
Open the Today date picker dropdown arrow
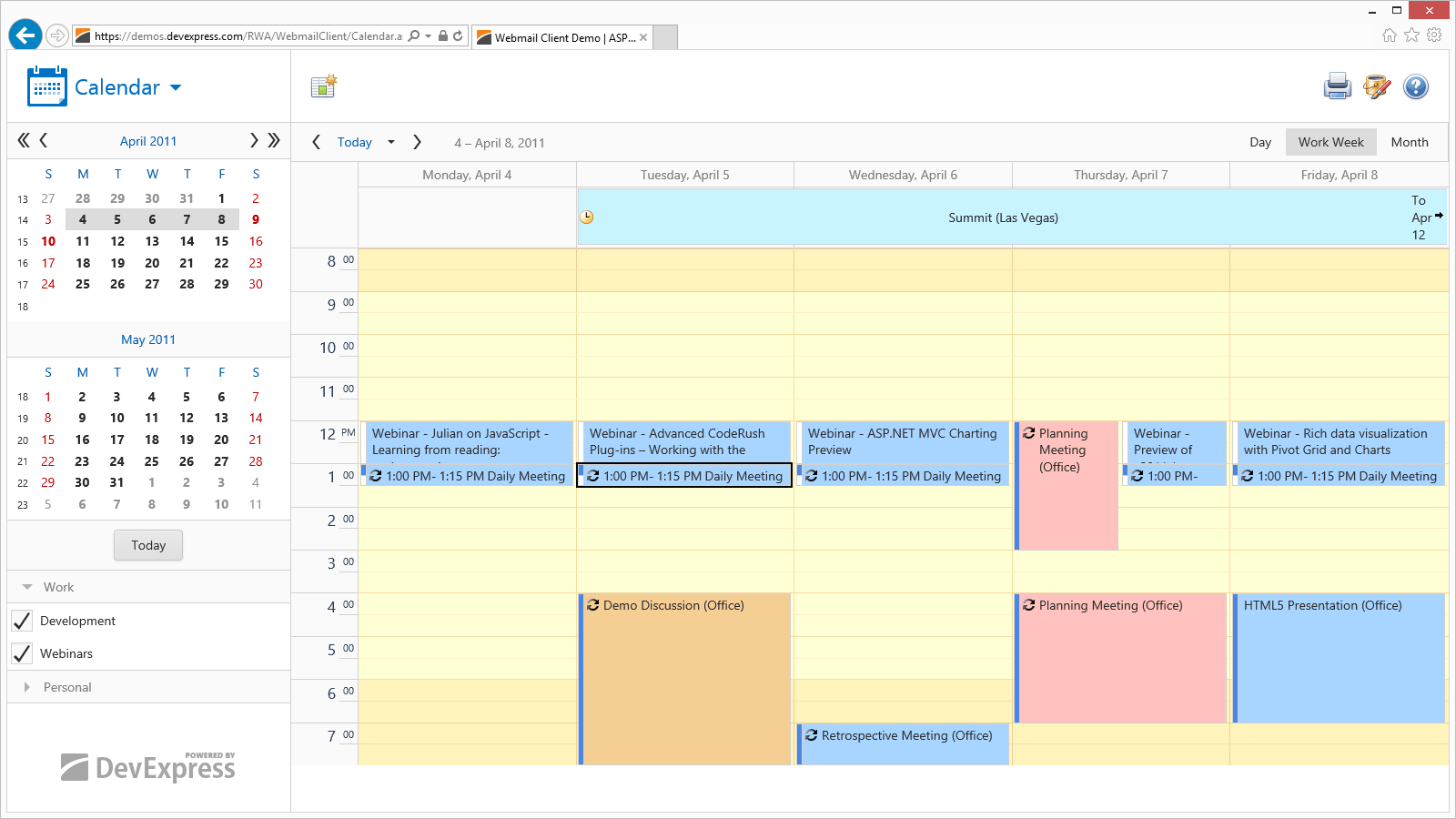pos(391,142)
